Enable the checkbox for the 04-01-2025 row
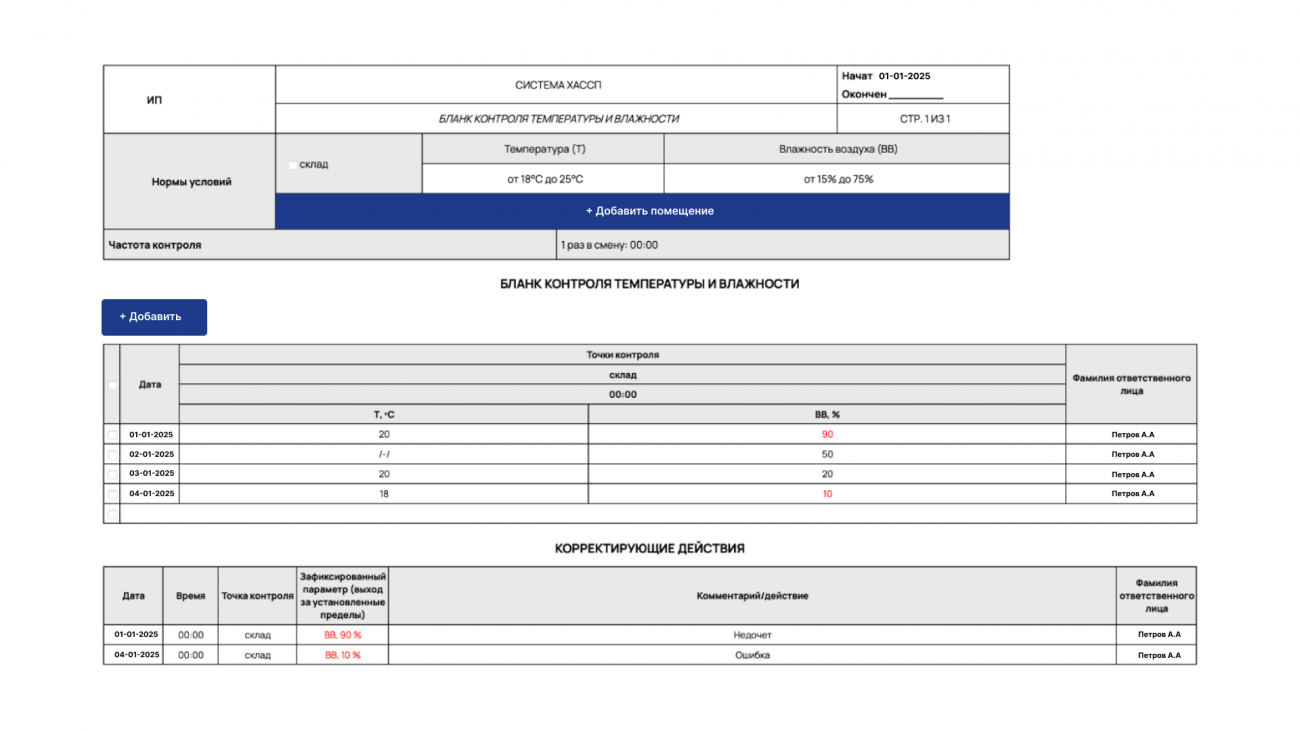Image resolution: width=1300 pixels, height=731 pixels. point(112,494)
